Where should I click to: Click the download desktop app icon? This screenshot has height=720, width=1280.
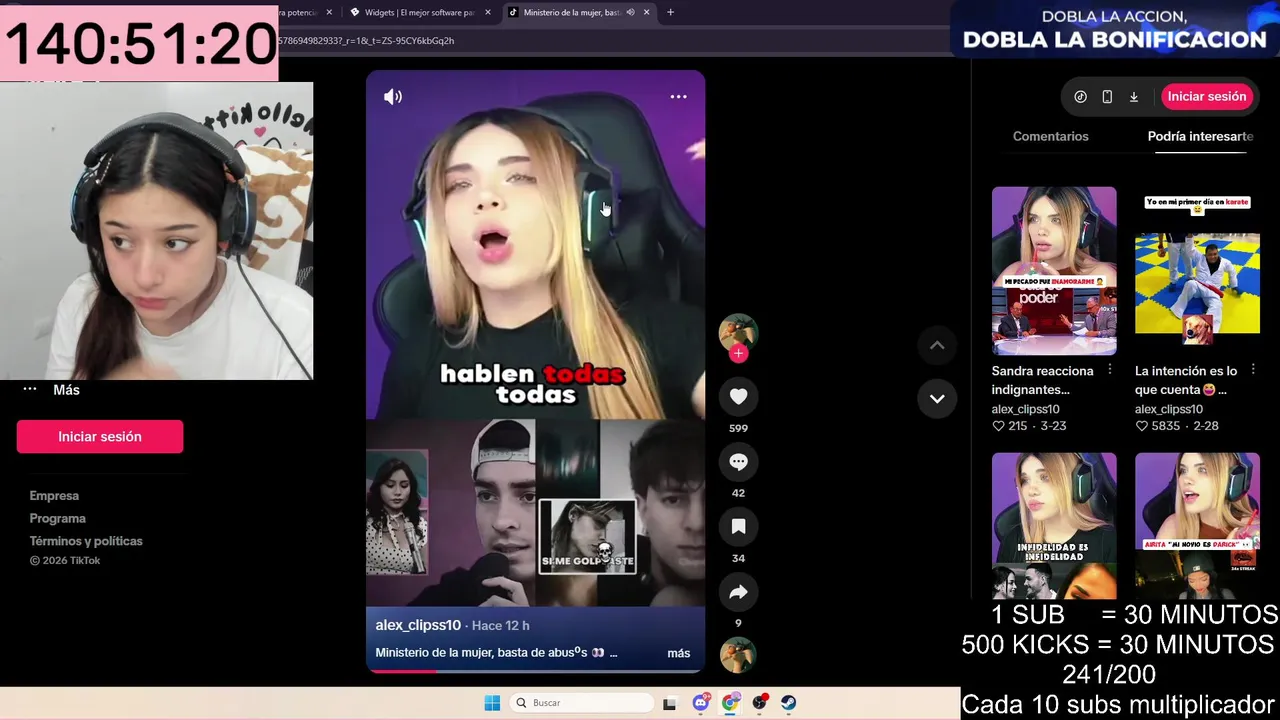[x=1134, y=97]
